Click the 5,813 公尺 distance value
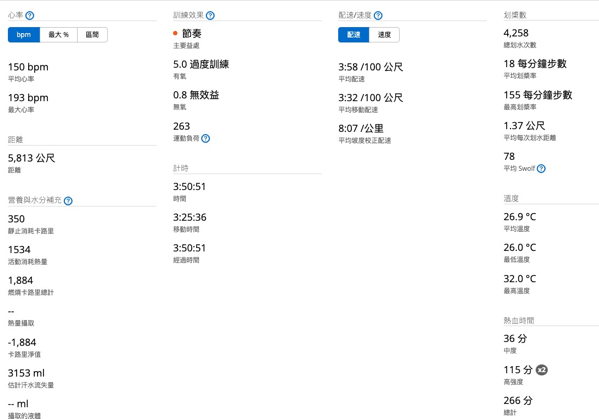This screenshot has height=419, width=599. pos(31,158)
